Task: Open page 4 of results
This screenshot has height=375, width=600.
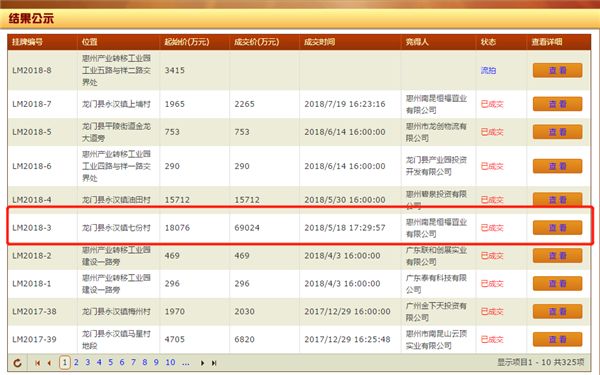Action: coord(99,362)
